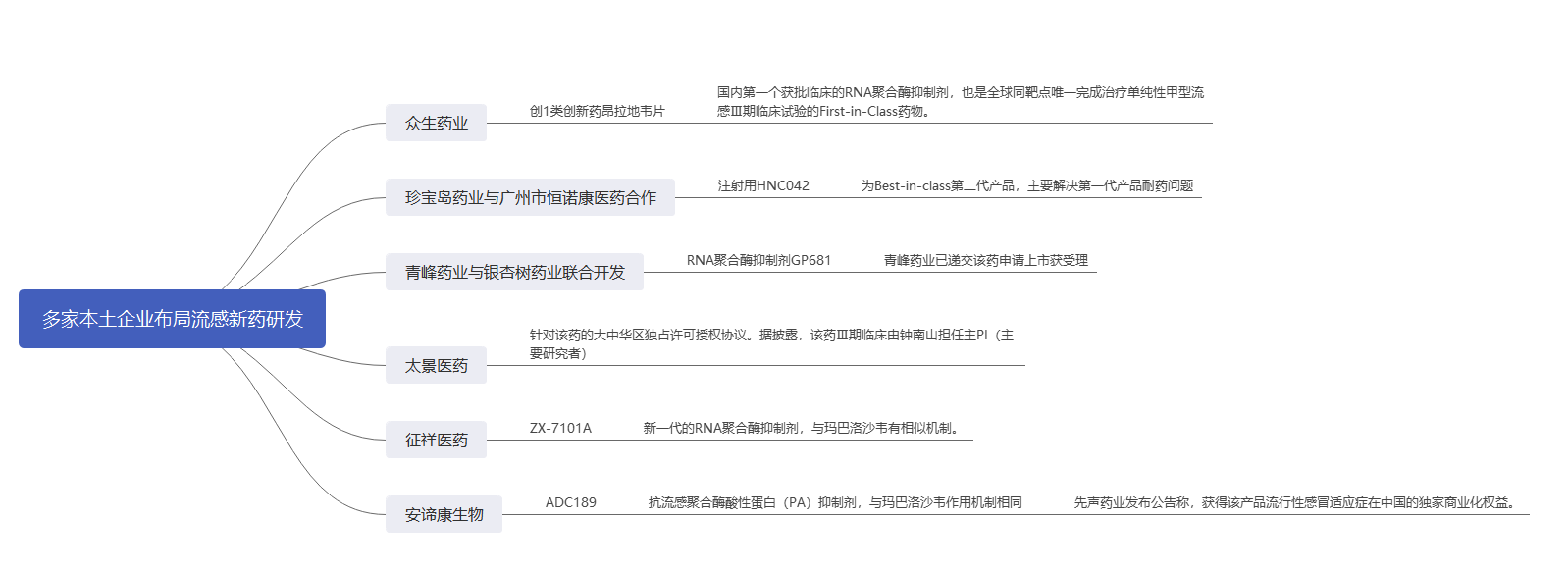The width and height of the screenshot is (1568, 572).
Task: Select the 大中华区独占许可授权协议 description text
Action: coord(771,344)
